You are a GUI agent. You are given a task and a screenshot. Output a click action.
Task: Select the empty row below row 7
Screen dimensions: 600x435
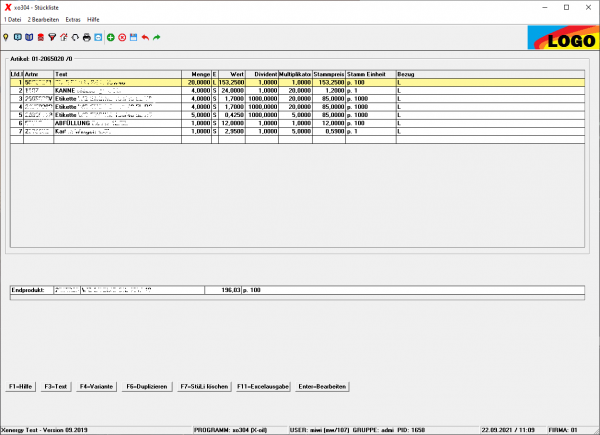coord(297,140)
